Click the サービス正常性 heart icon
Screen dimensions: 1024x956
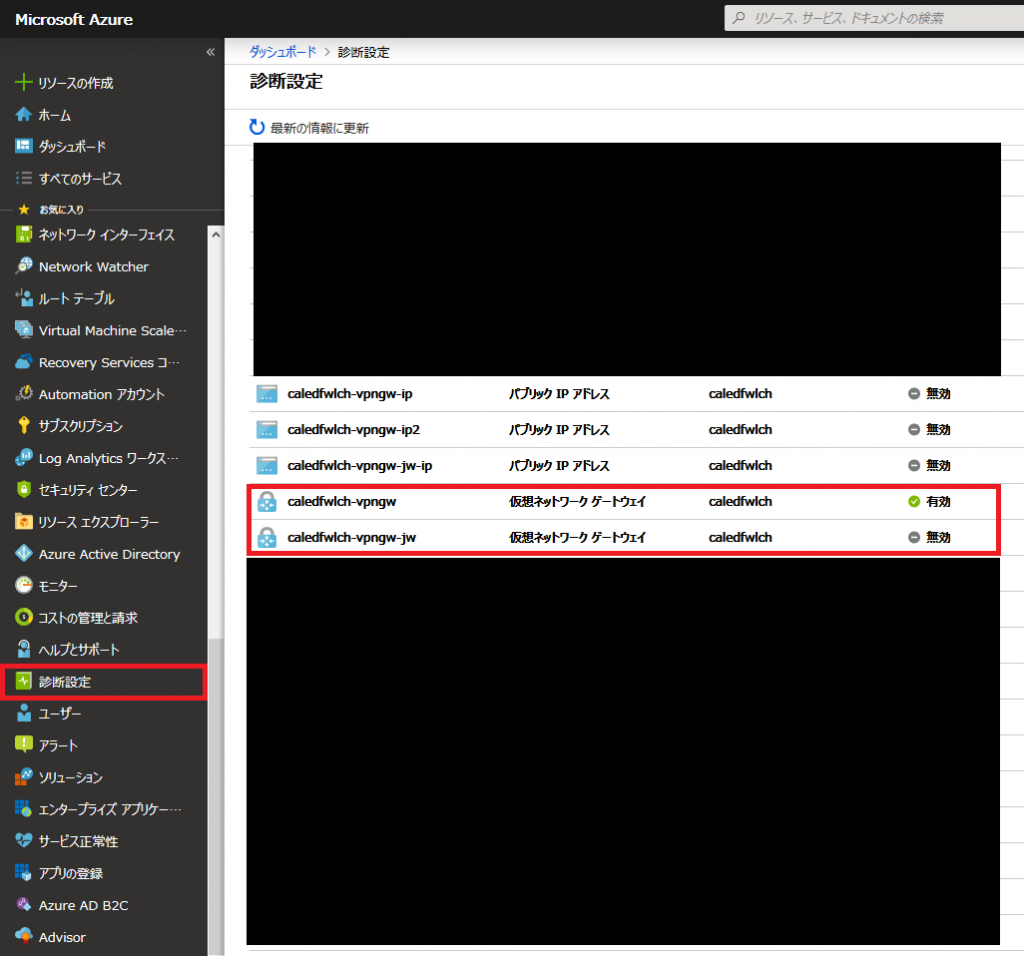click(24, 840)
